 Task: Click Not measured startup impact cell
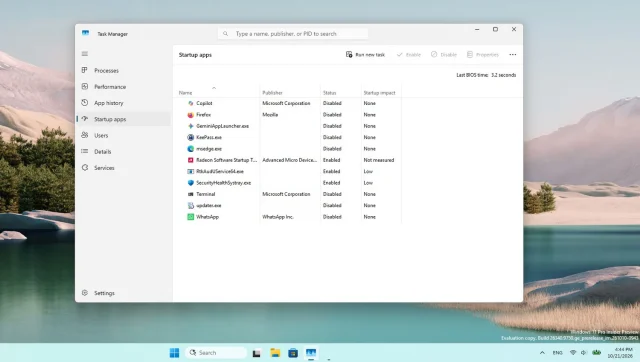(x=379, y=160)
